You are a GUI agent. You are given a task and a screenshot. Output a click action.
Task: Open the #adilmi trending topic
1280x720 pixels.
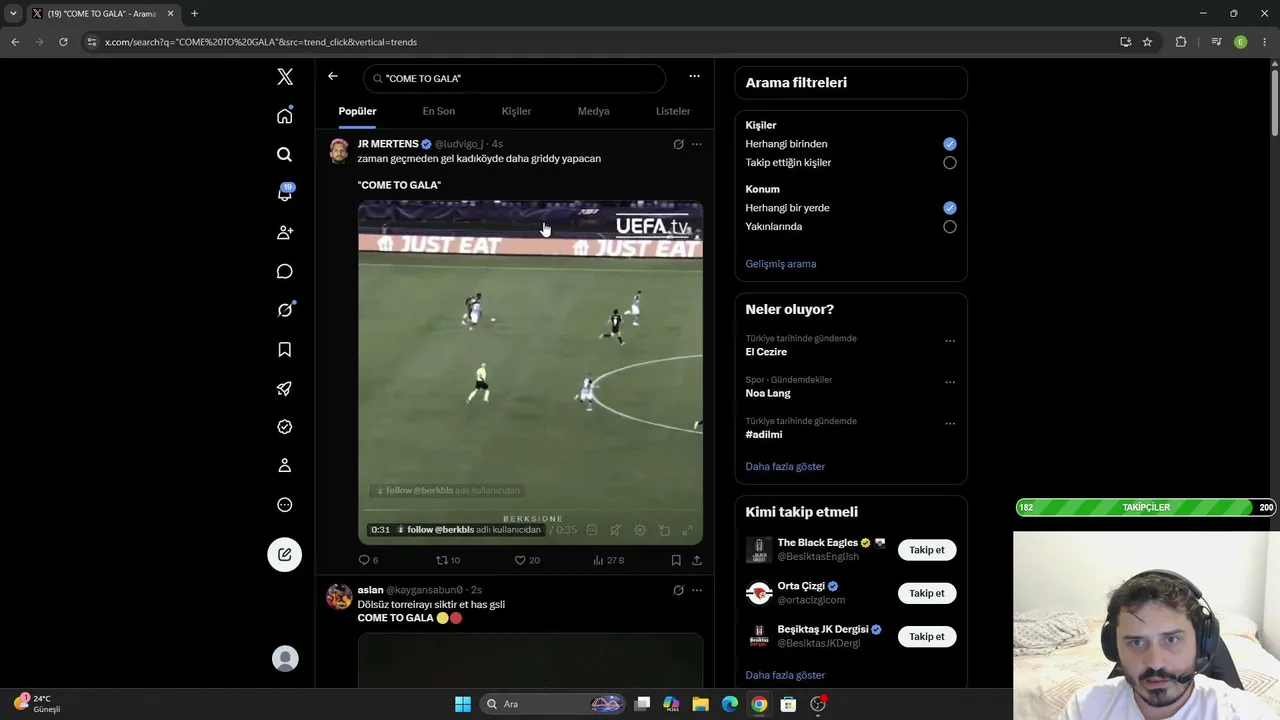(764, 435)
